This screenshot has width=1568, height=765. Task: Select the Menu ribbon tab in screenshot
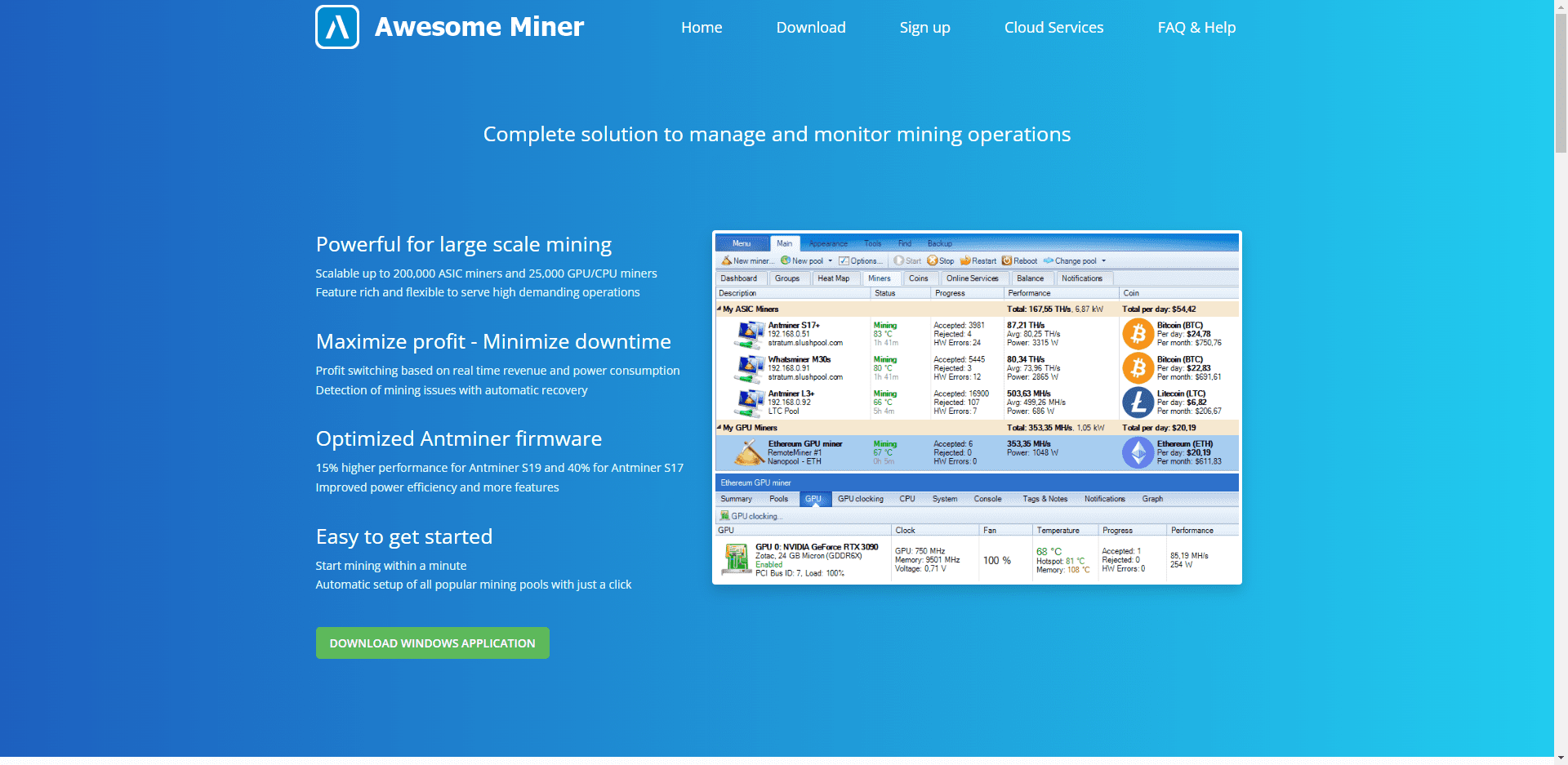pos(742,243)
